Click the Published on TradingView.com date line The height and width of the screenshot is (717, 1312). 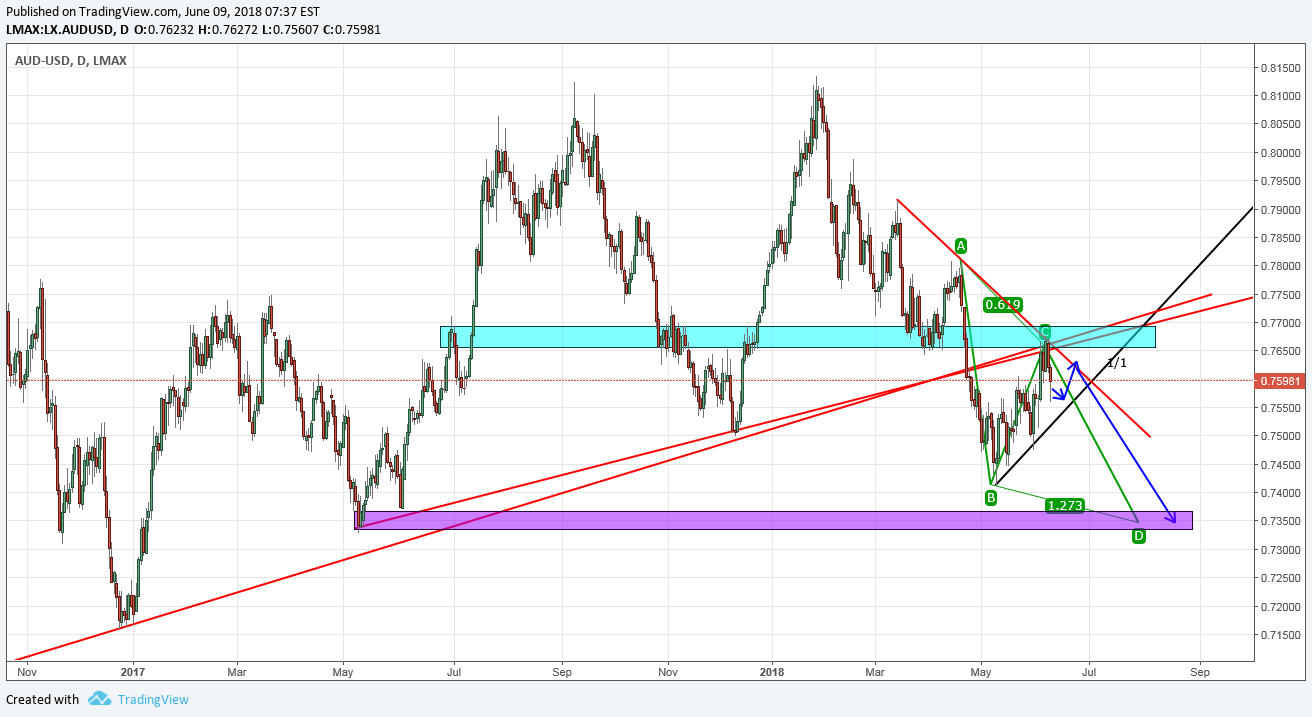pyautogui.click(x=163, y=11)
